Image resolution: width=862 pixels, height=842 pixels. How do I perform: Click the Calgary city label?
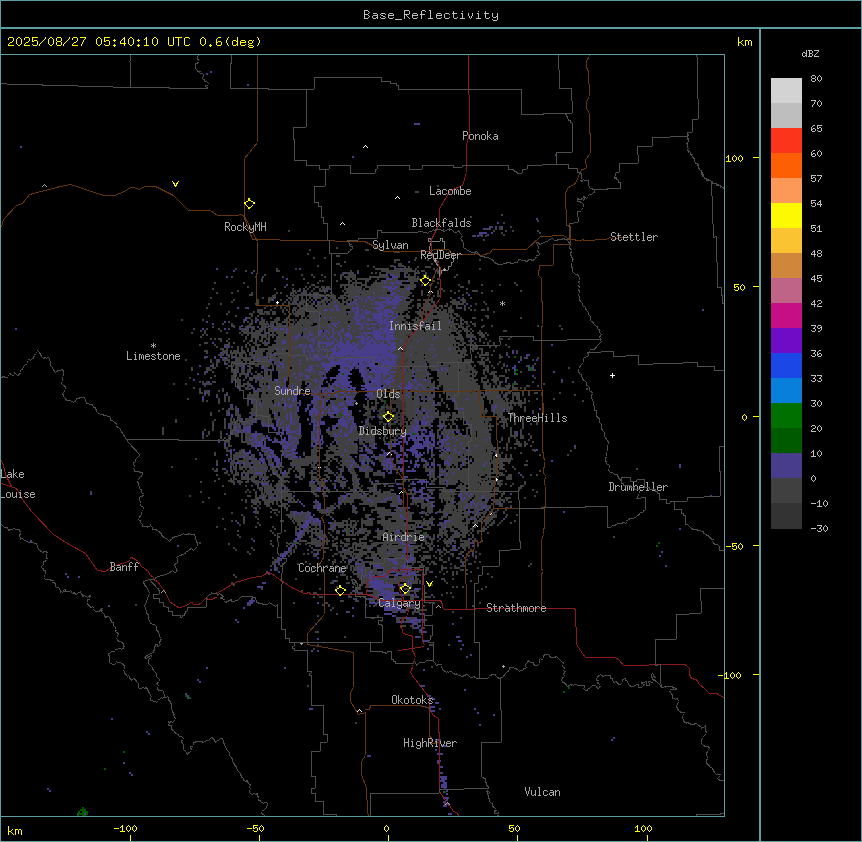(x=399, y=603)
